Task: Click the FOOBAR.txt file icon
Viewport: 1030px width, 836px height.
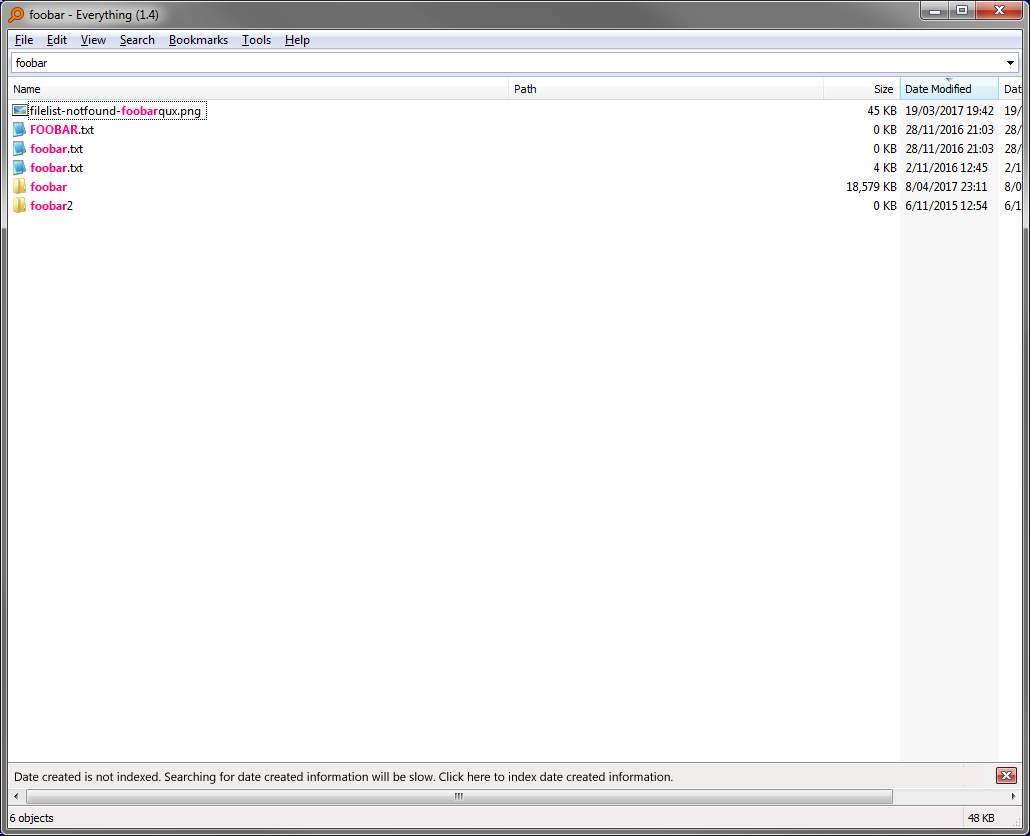Action: coord(19,129)
